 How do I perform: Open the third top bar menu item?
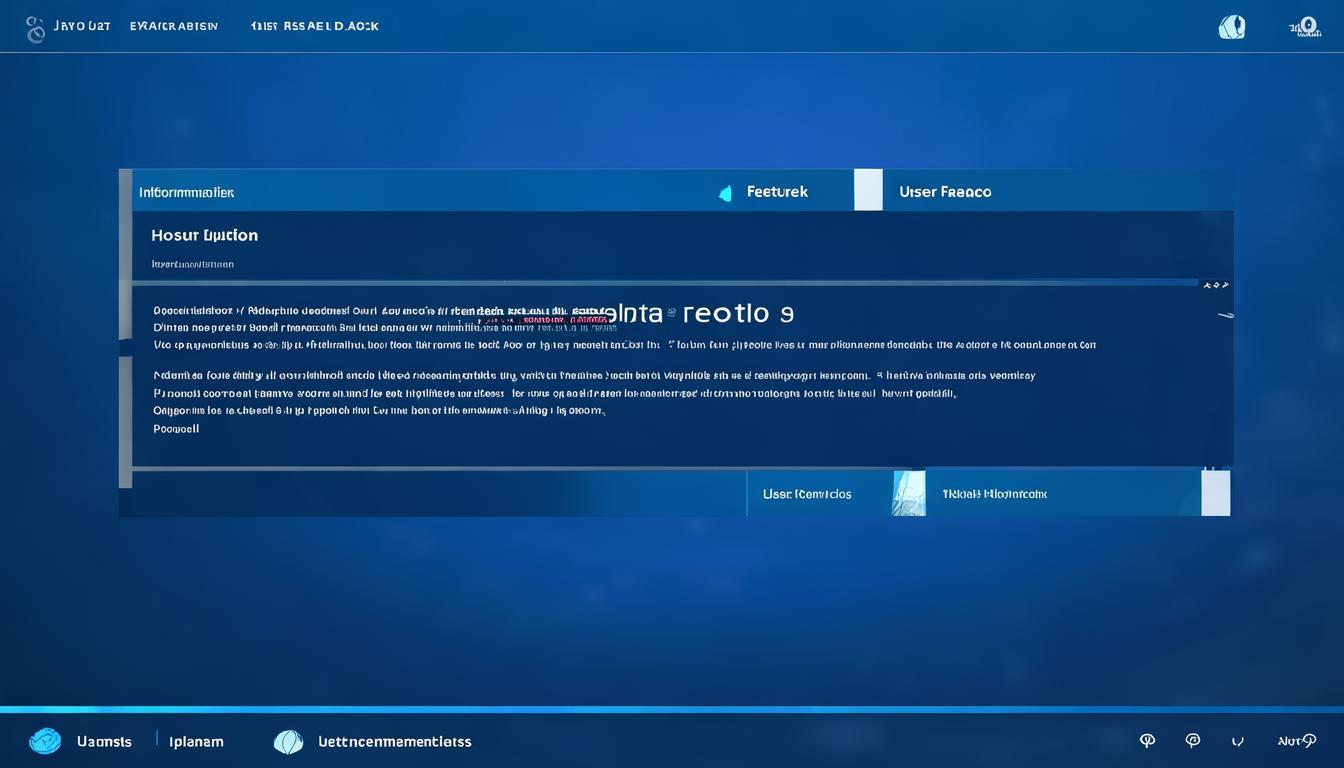pyautogui.click(x=314, y=26)
